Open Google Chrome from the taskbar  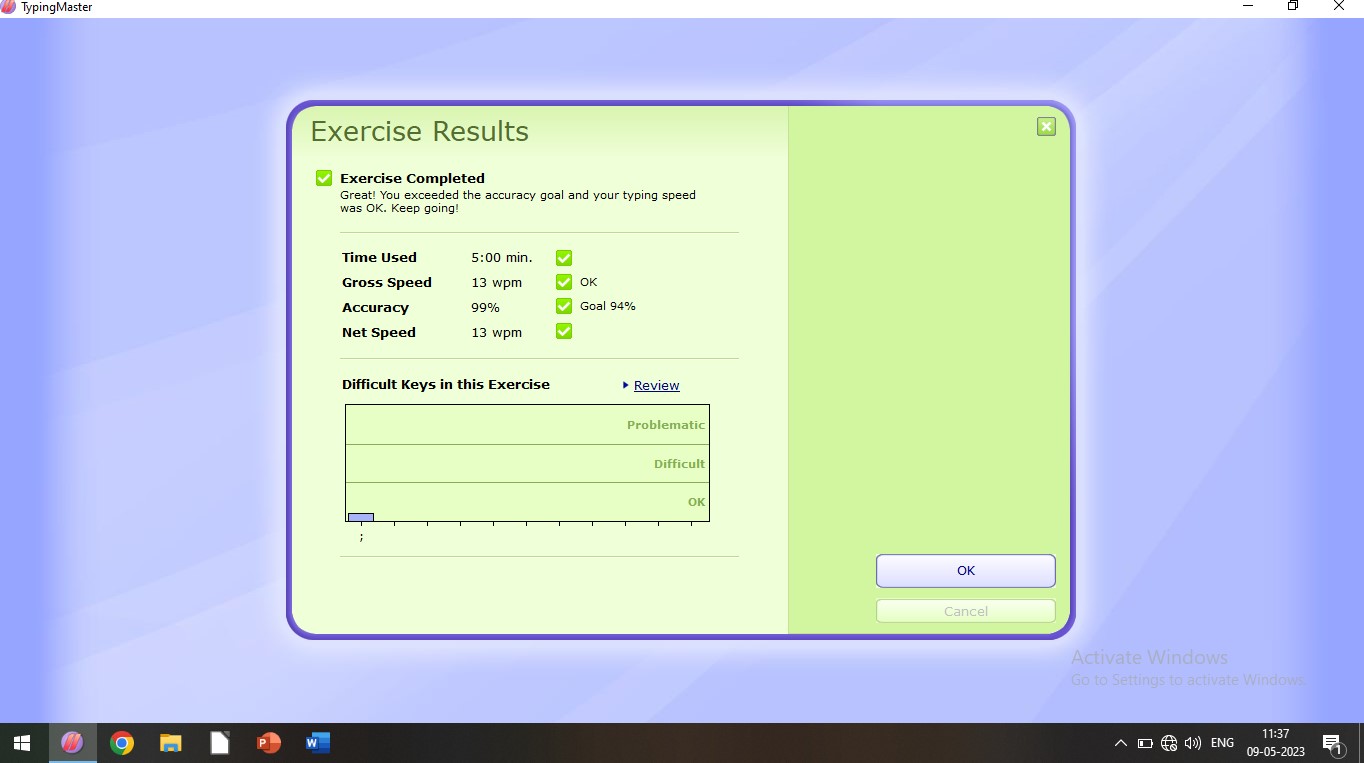click(x=122, y=743)
